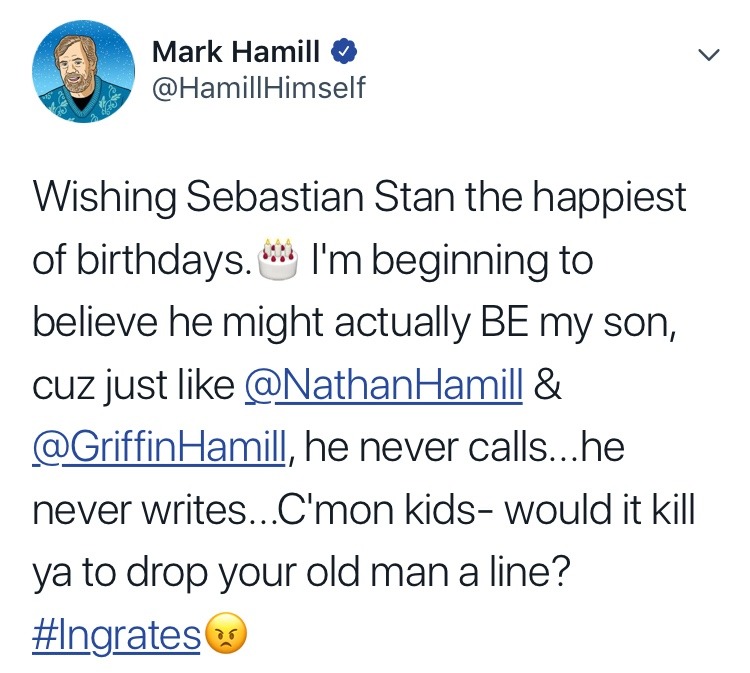
Task: Click the word "happiest" in the tweet
Action: click(611, 197)
